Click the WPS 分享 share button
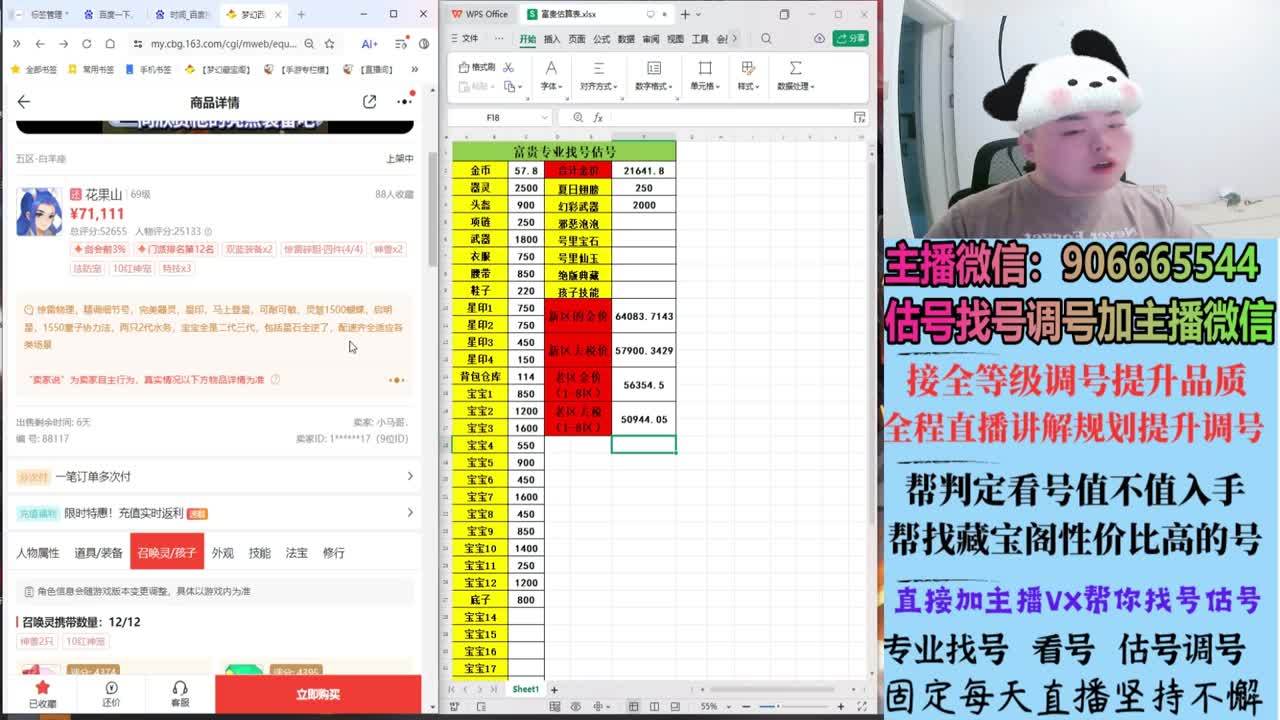Screen dimensions: 1280x720 click(x=851, y=39)
